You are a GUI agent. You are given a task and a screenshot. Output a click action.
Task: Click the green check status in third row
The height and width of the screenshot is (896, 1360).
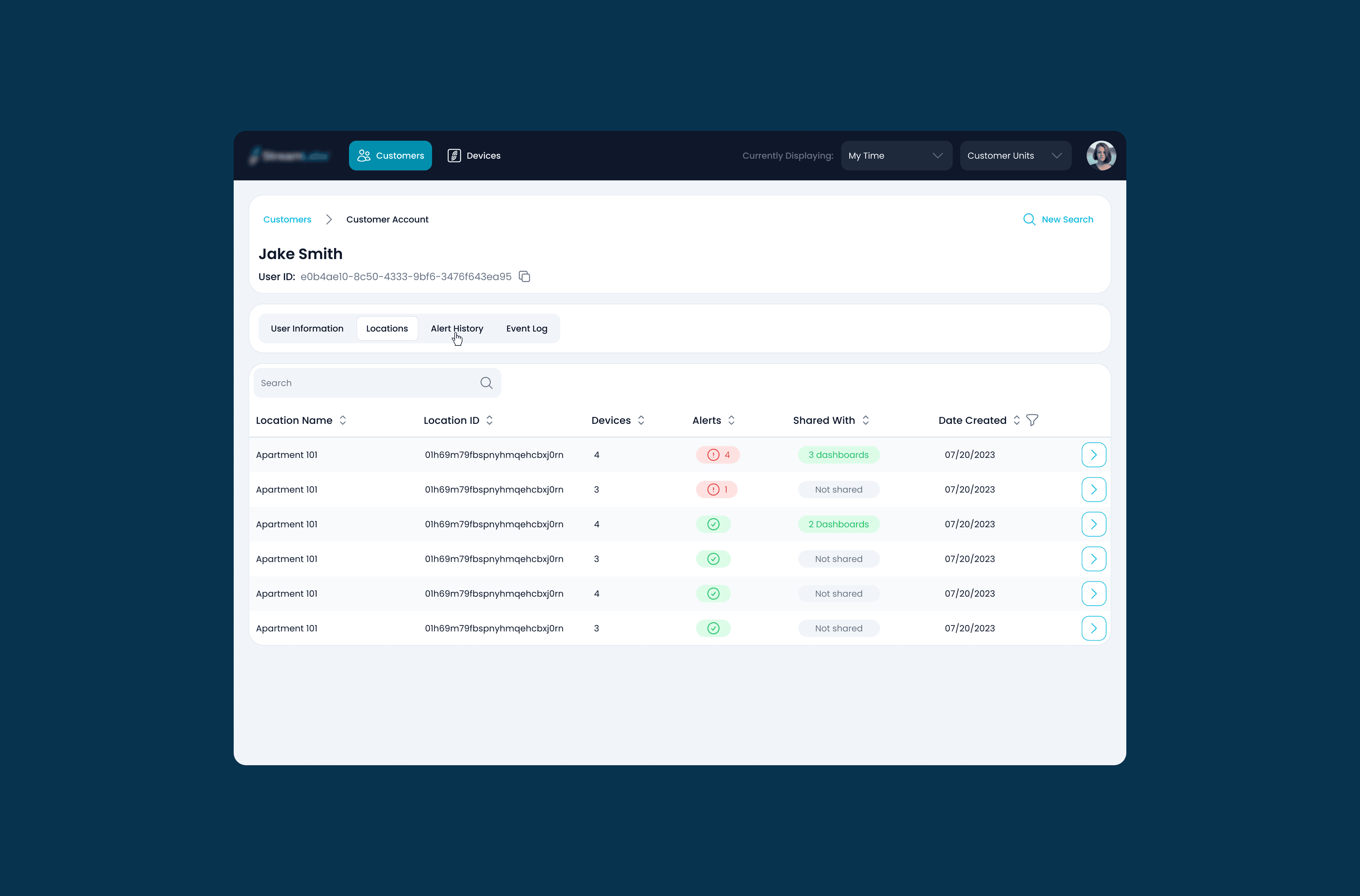[x=713, y=524]
